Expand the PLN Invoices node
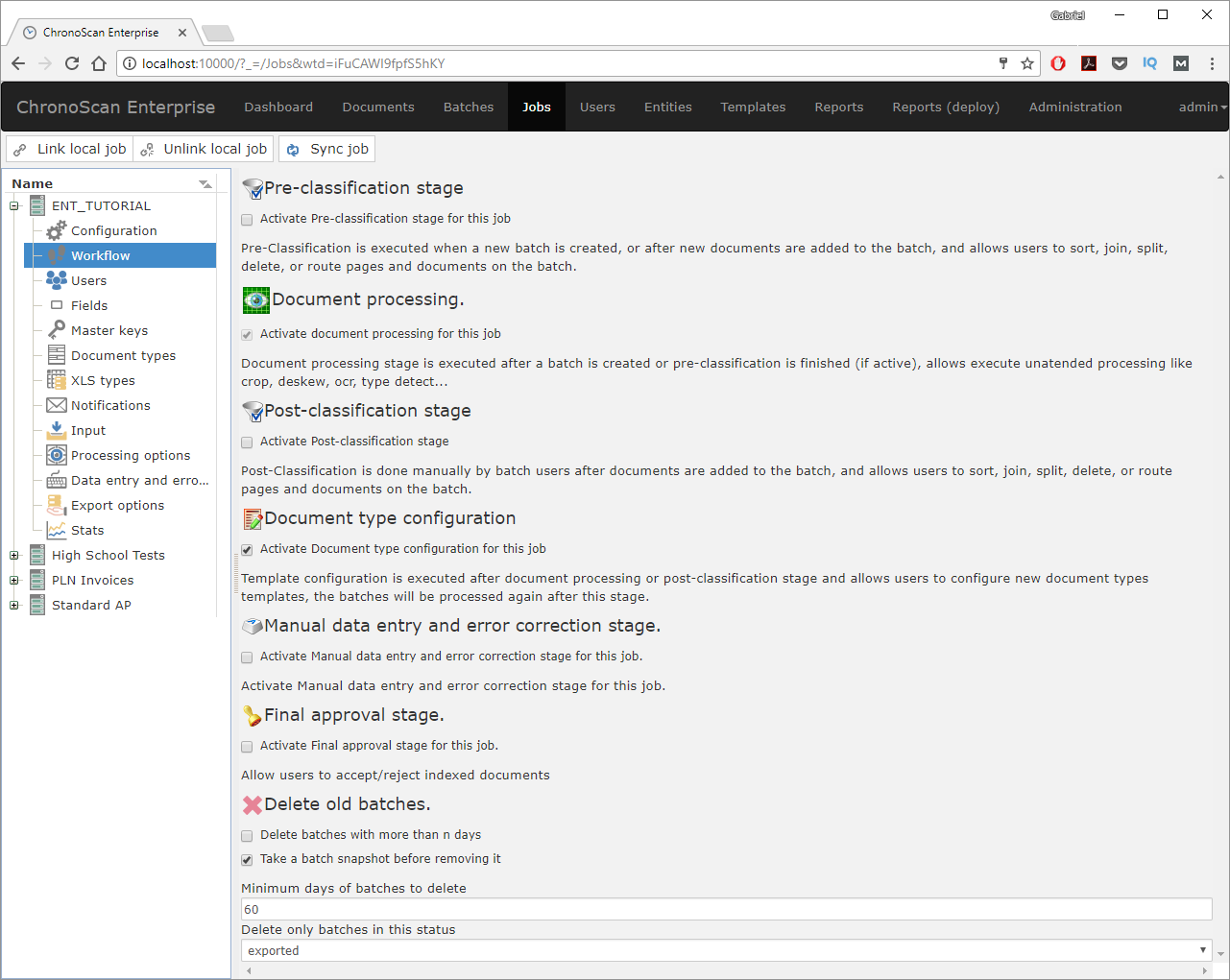The image size is (1230, 980). pyautogui.click(x=13, y=580)
